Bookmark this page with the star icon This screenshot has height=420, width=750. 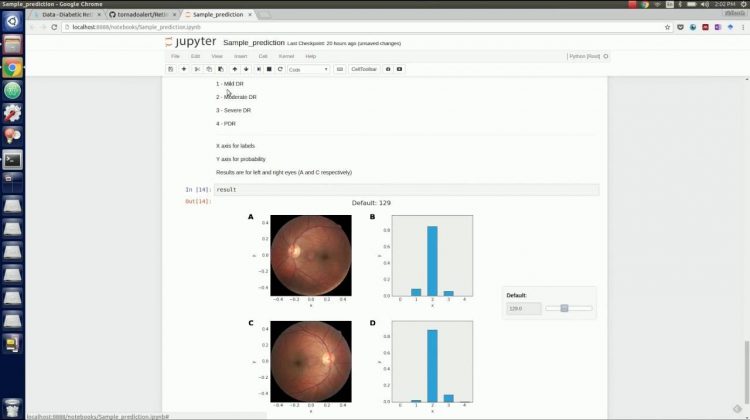[x=668, y=27]
